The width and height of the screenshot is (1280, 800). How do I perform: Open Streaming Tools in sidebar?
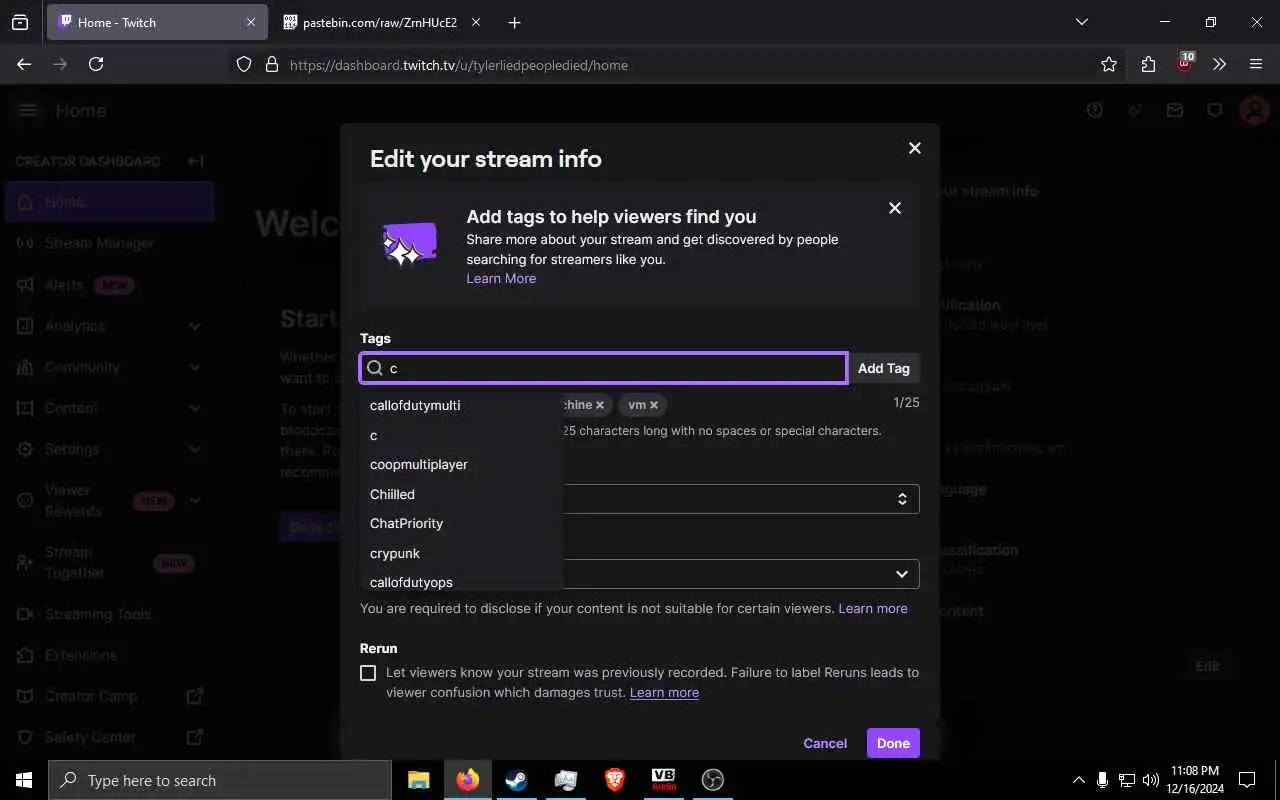click(x=108, y=614)
